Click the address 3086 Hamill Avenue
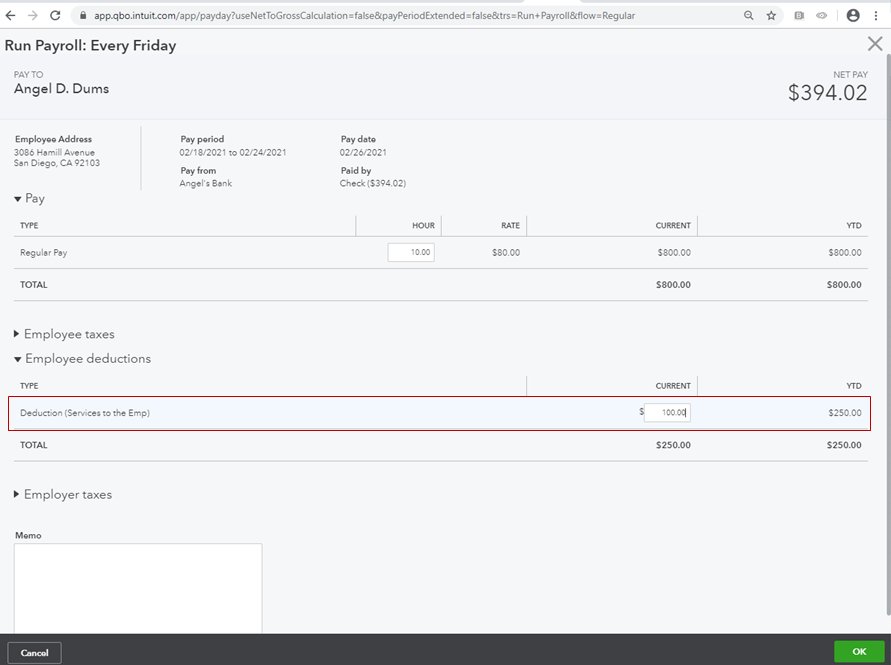891x665 pixels. click(x=55, y=152)
